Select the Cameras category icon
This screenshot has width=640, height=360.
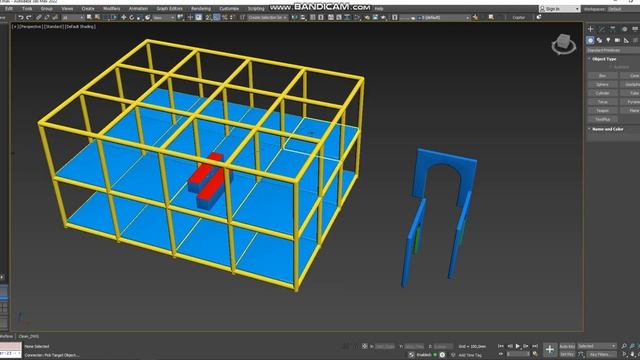[617, 40]
